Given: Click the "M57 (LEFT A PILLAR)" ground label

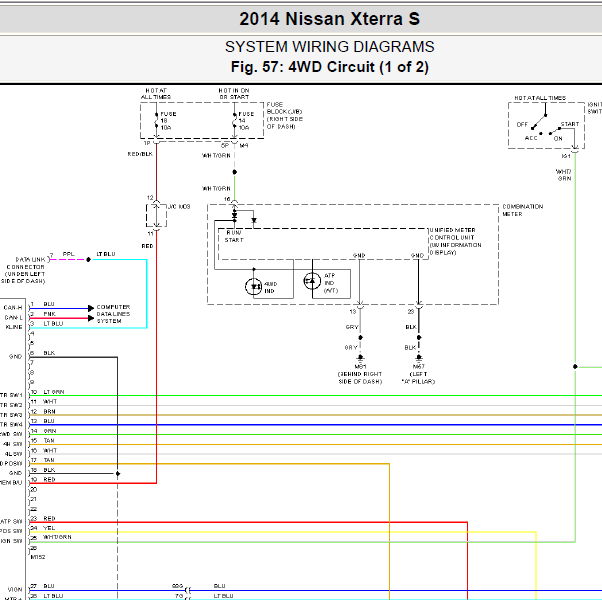Looking at the screenshot, I should pos(418,374).
